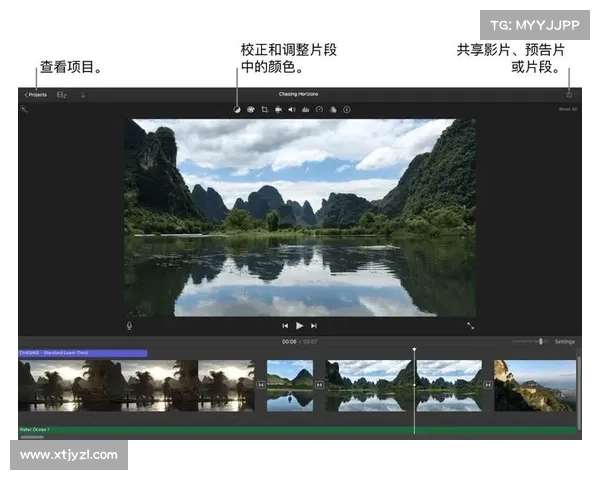
Task: Open the Share icon in title bar
Action: pyautogui.click(x=569, y=95)
